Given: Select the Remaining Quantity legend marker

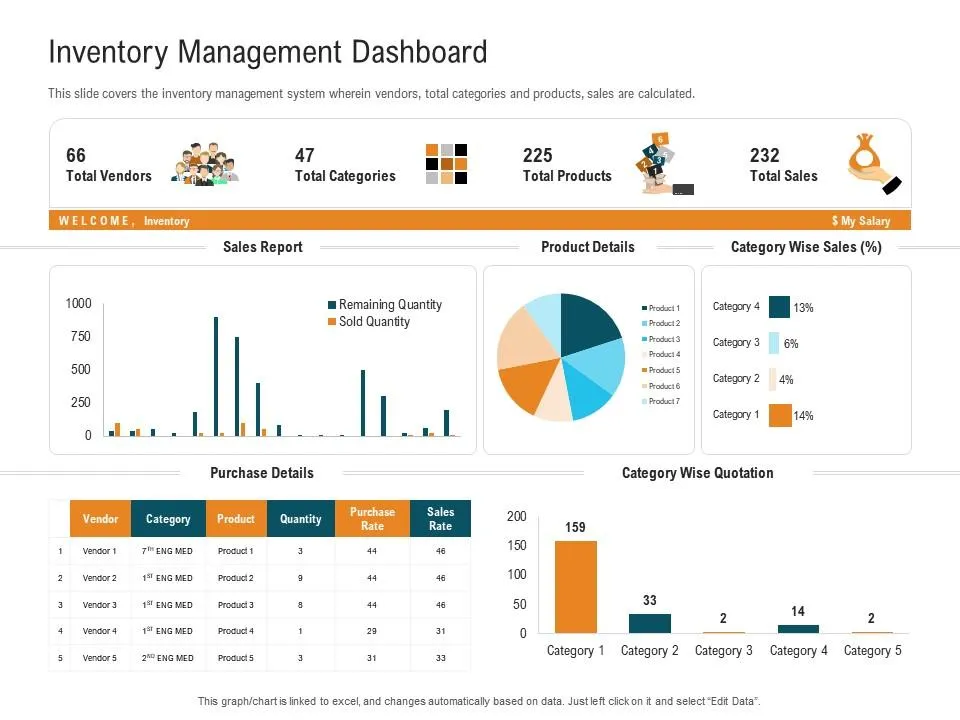Looking at the screenshot, I should click(332, 305).
